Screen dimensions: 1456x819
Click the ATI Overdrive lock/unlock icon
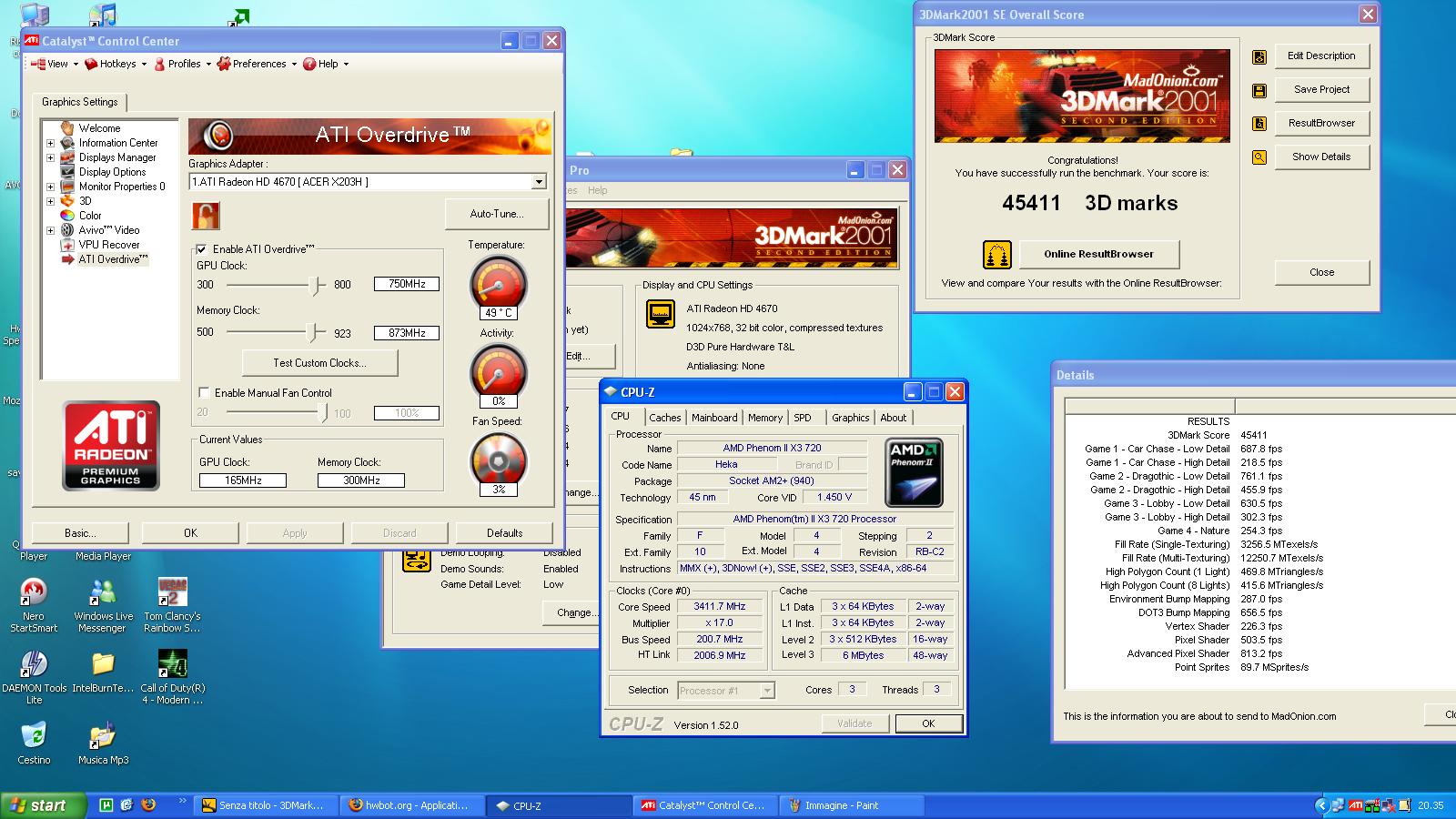205,216
